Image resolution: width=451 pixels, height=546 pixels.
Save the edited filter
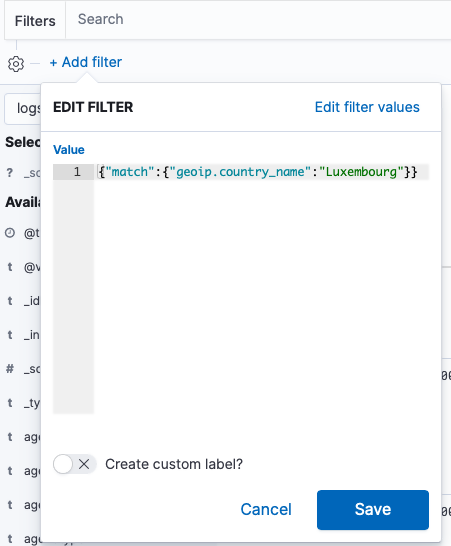coord(373,510)
